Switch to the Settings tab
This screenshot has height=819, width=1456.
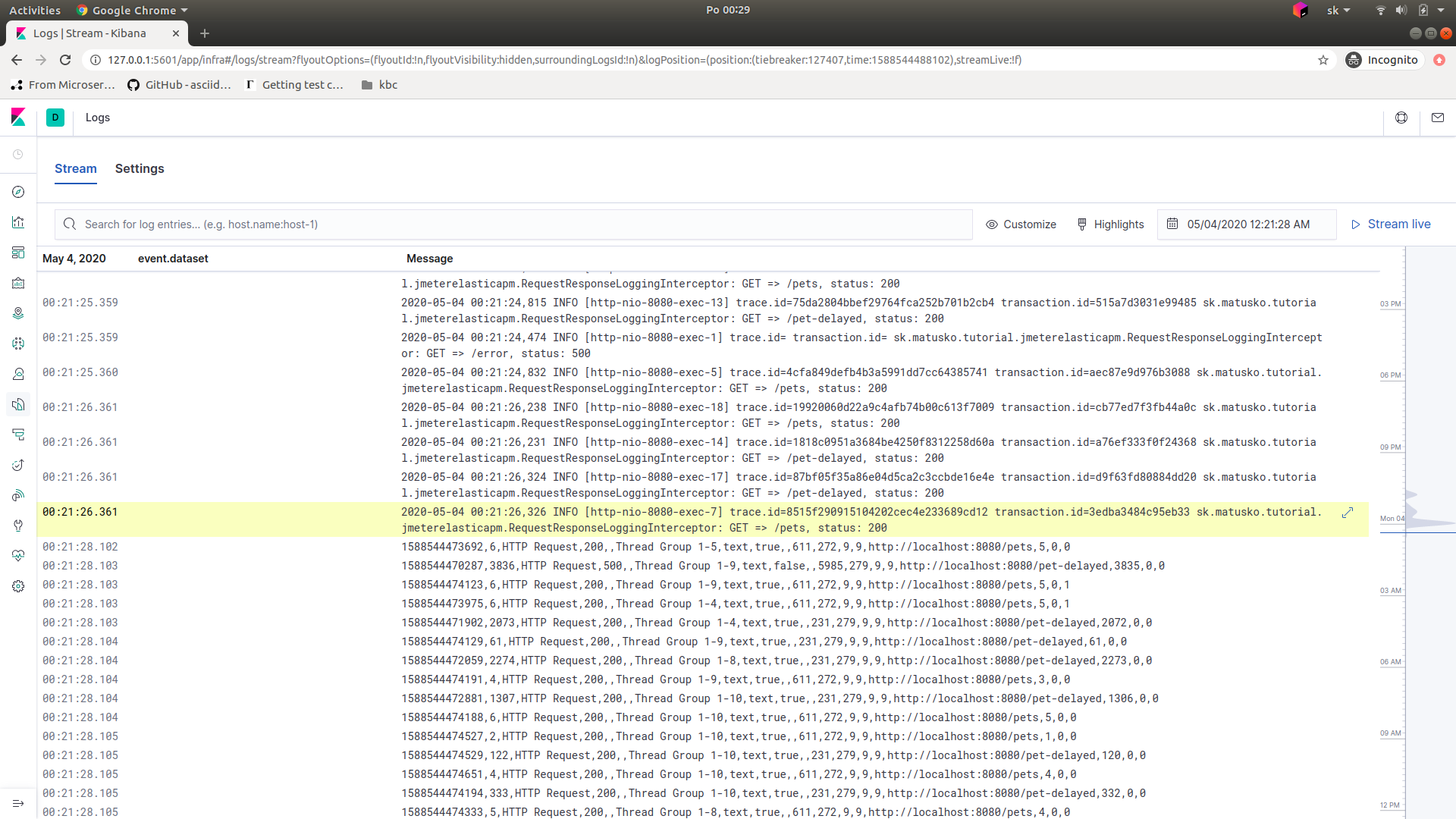pyautogui.click(x=140, y=168)
